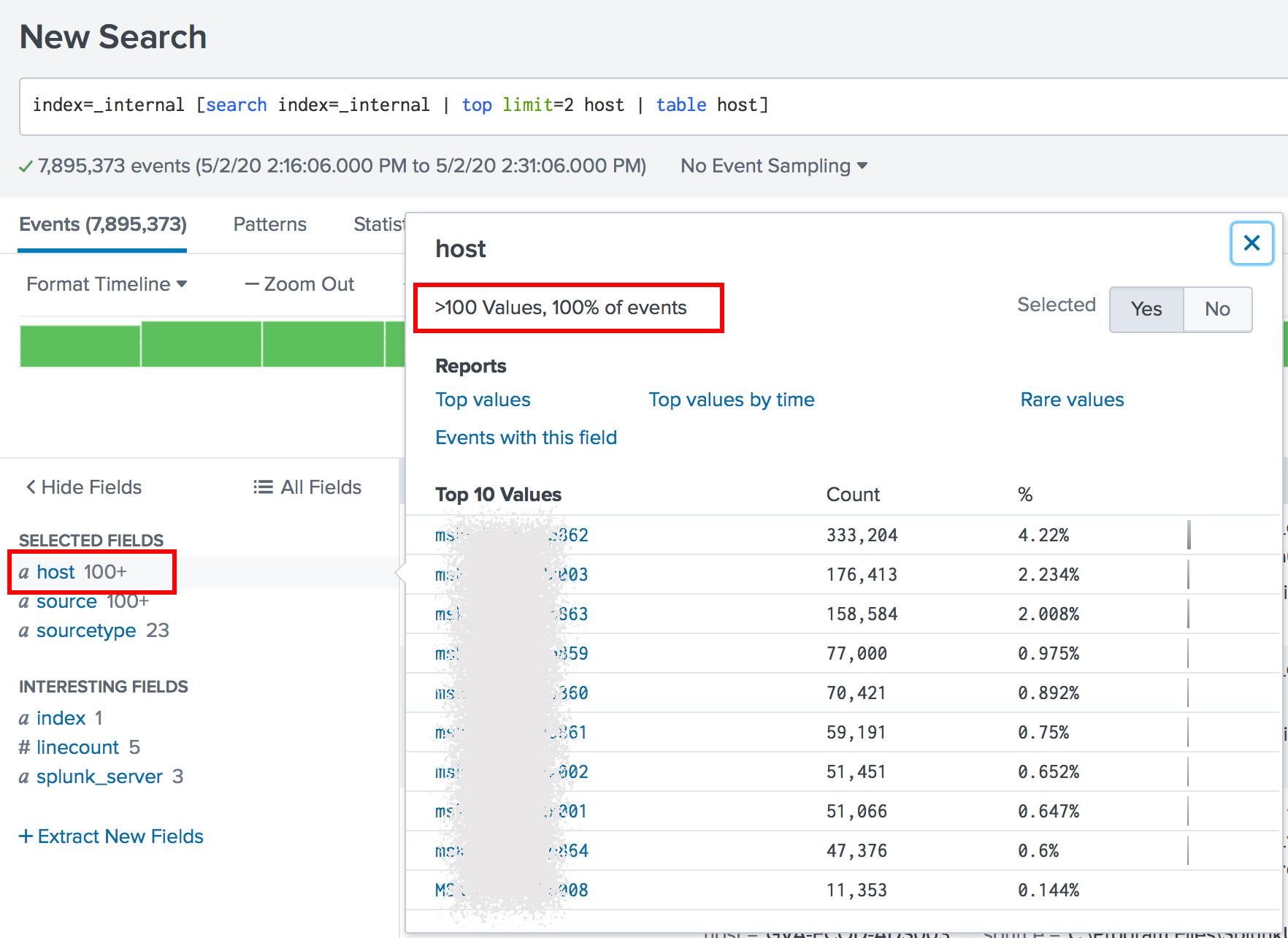The height and width of the screenshot is (938, 1288).
Task: Click the Count column header
Action: tap(853, 495)
